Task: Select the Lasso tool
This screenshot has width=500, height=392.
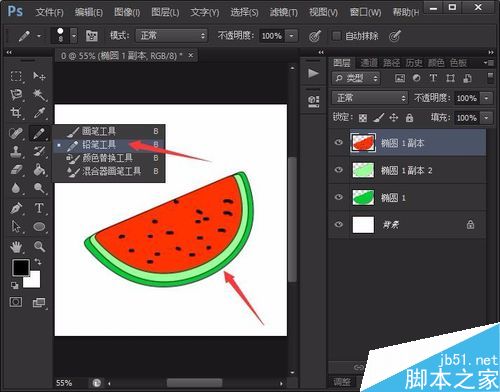Action: pos(16,95)
